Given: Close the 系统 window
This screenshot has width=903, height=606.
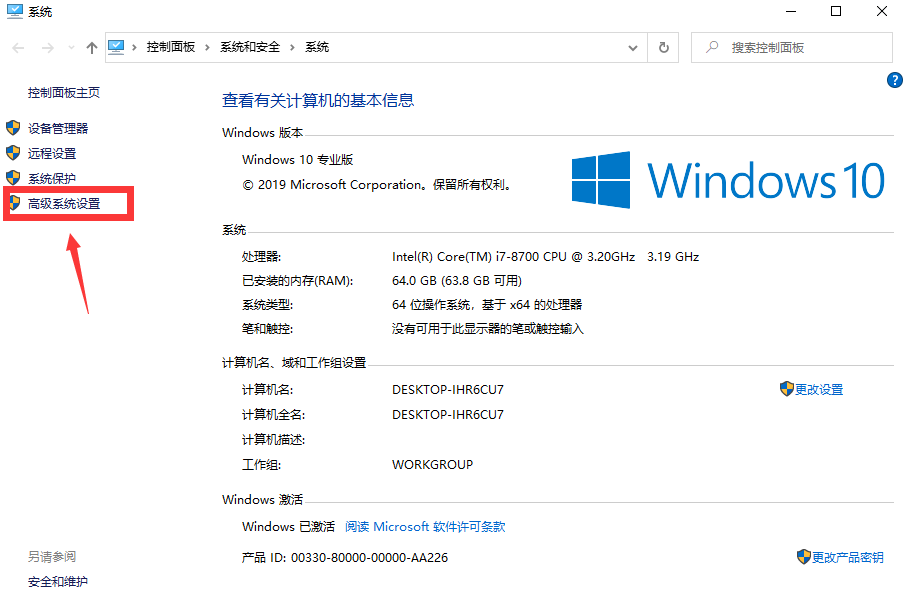Looking at the screenshot, I should 882,12.
